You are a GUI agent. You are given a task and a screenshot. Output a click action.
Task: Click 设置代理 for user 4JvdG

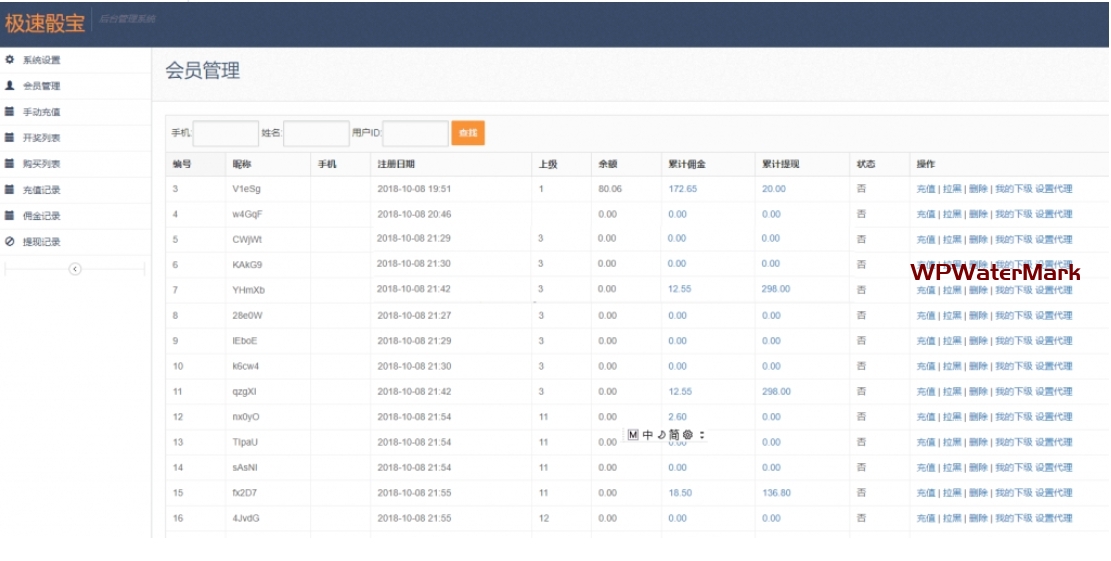(1054, 518)
